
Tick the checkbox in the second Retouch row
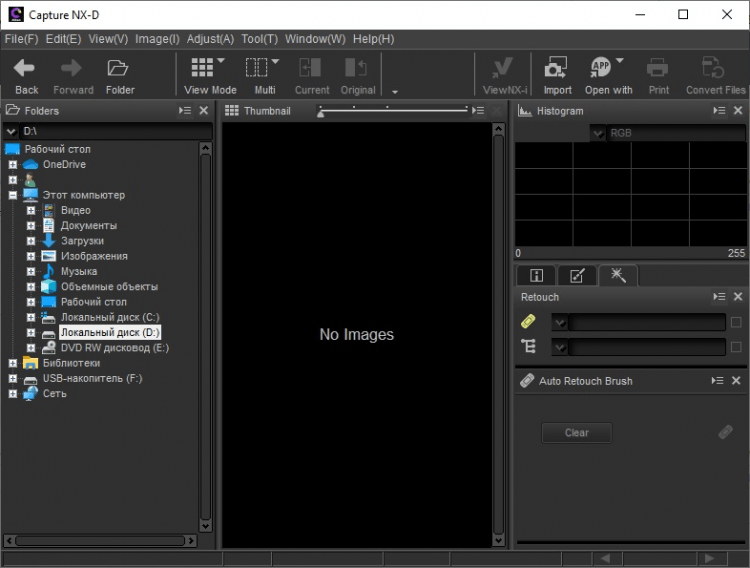[736, 347]
